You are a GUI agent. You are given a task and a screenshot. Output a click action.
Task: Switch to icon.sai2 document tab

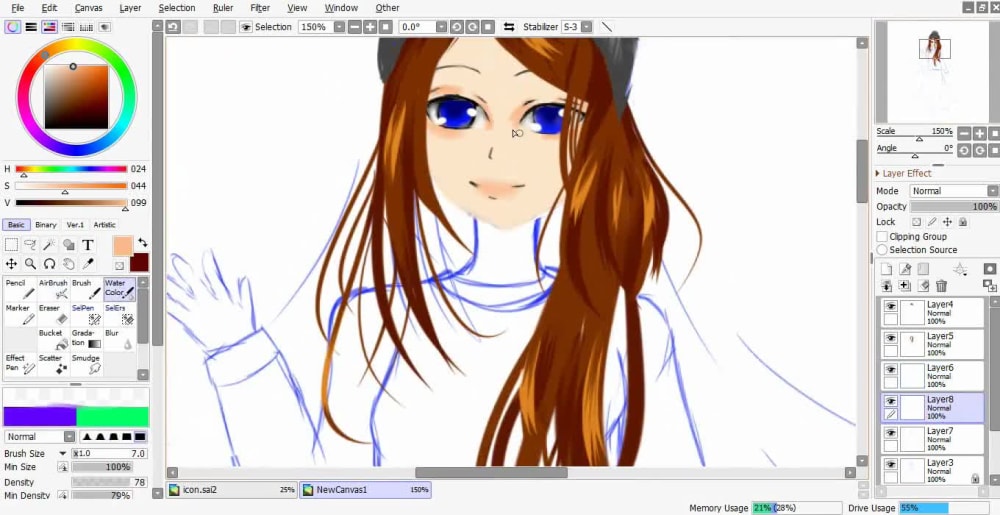coord(232,490)
